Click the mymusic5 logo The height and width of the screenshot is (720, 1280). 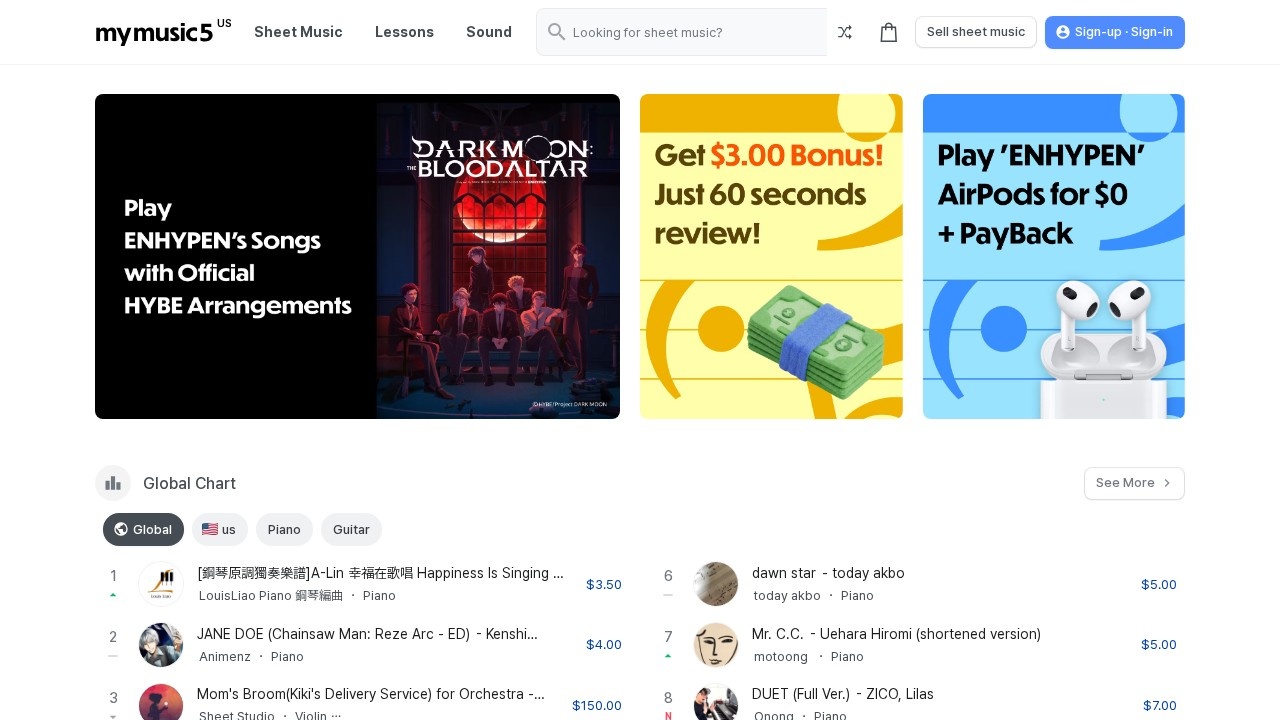tap(155, 33)
